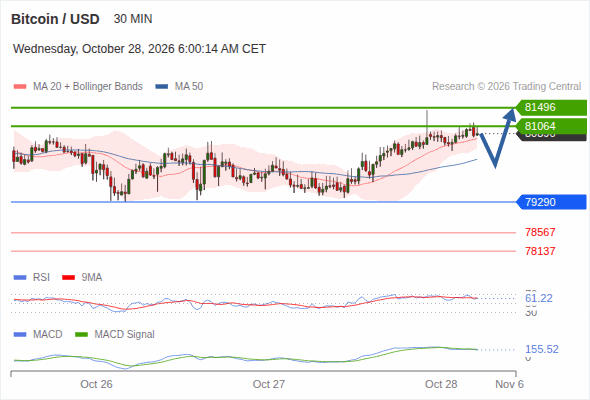Select the 81496 resistance price tag
The height and width of the screenshot is (400, 590).
coord(551,108)
